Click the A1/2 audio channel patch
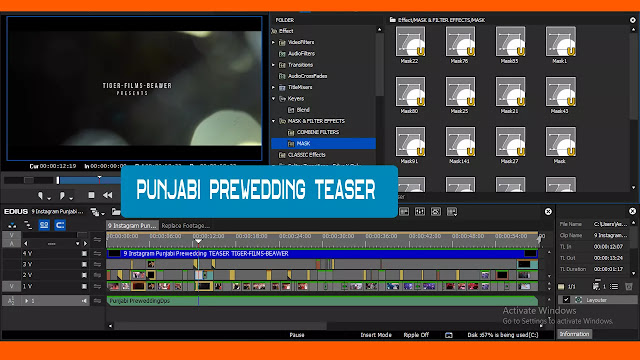The image size is (640, 360). coord(11,301)
